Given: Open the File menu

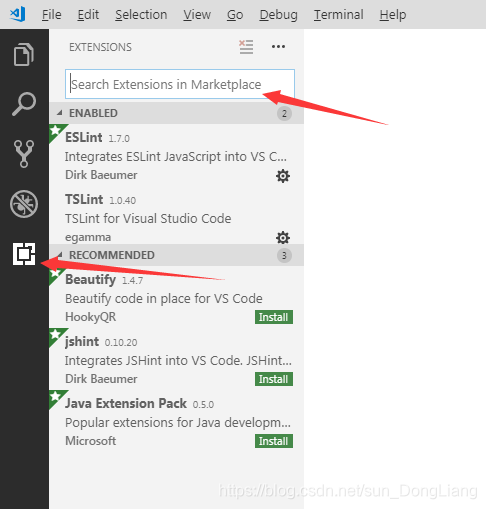Looking at the screenshot, I should [52, 15].
